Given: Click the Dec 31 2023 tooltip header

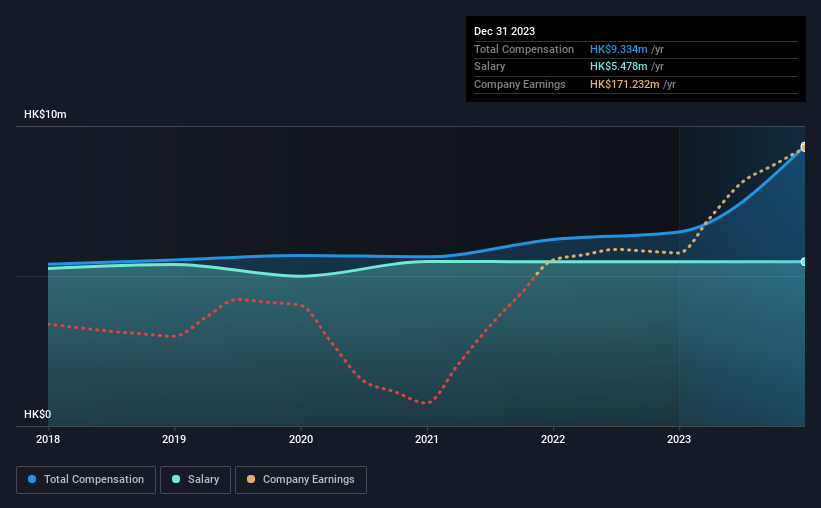Looking at the screenshot, I should click(x=504, y=31).
